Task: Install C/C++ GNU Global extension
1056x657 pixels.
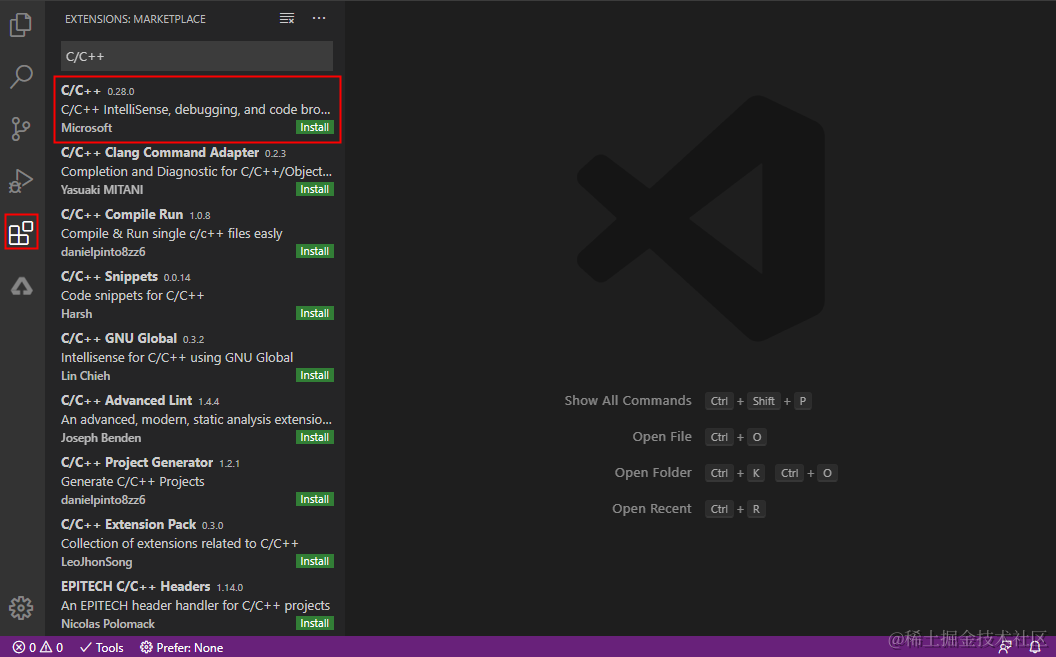Action: click(315, 375)
